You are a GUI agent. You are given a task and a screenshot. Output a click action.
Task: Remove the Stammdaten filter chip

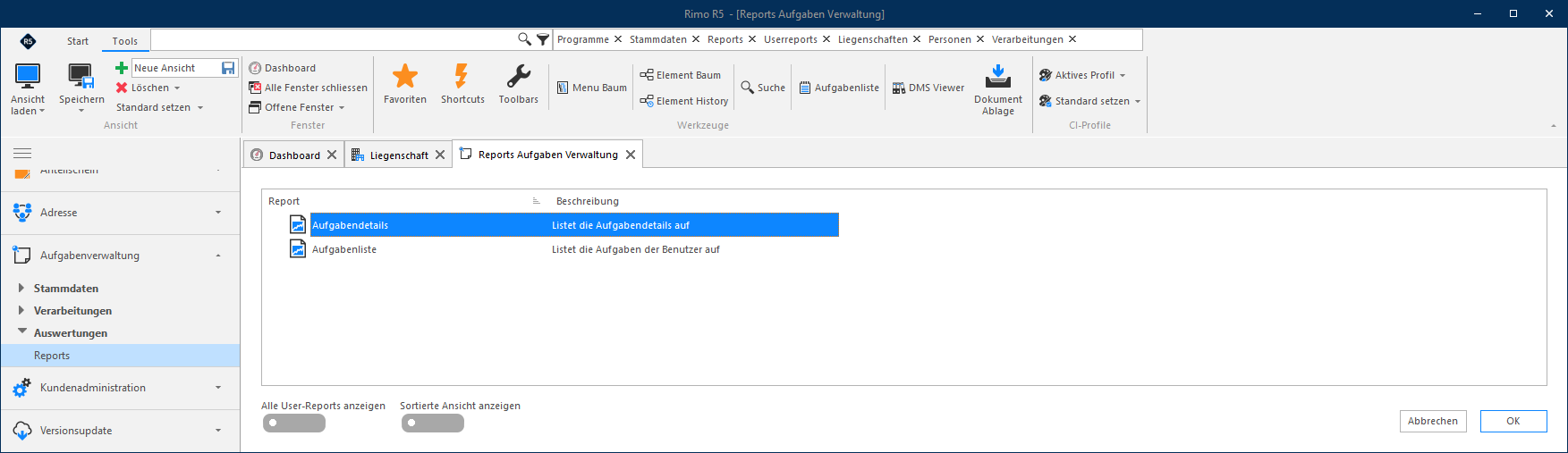(696, 39)
